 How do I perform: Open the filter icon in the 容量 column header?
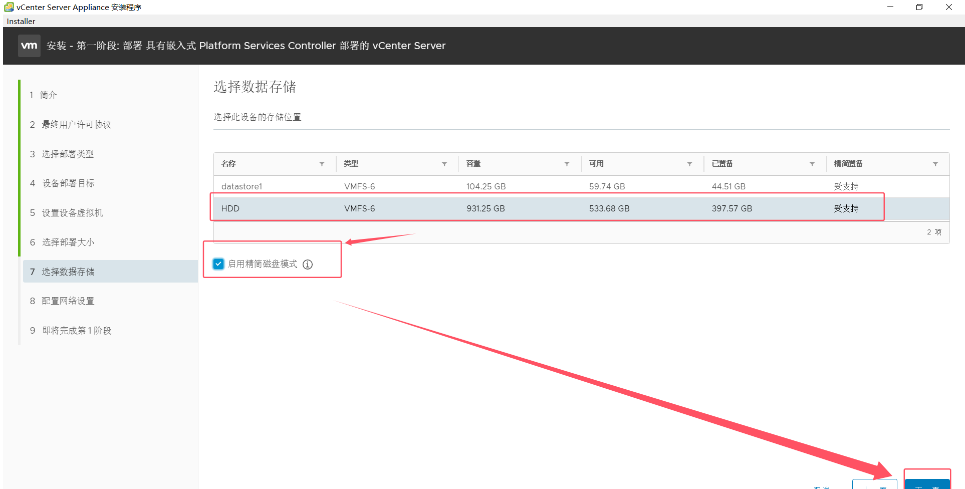[x=567, y=164]
